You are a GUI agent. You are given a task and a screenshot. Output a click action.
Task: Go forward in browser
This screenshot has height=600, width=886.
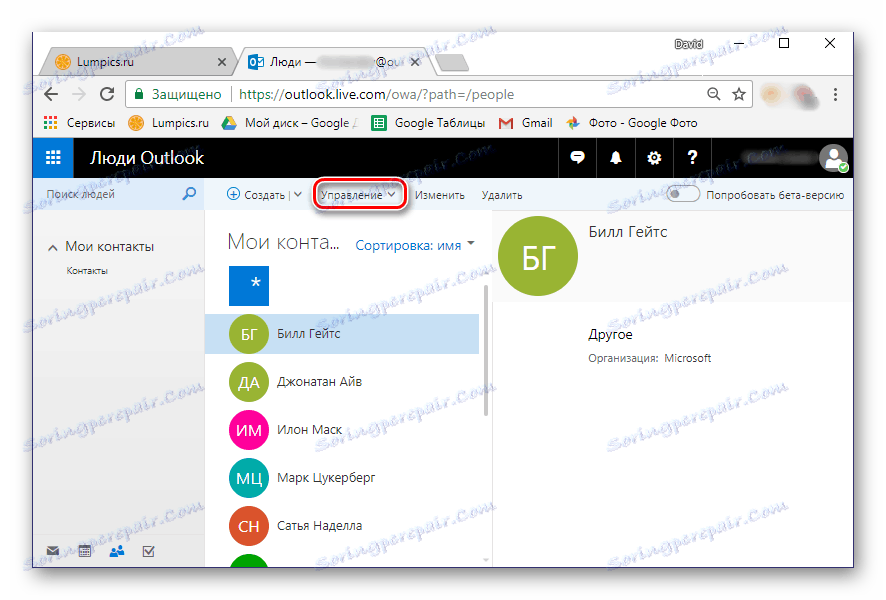click(79, 94)
